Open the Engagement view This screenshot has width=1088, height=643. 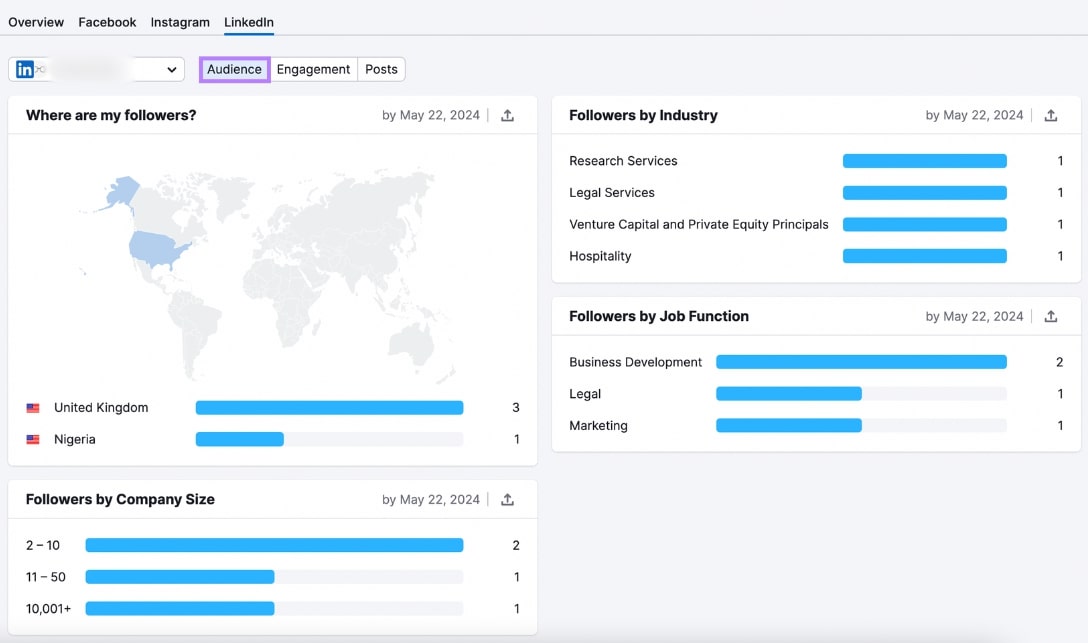pyautogui.click(x=313, y=69)
